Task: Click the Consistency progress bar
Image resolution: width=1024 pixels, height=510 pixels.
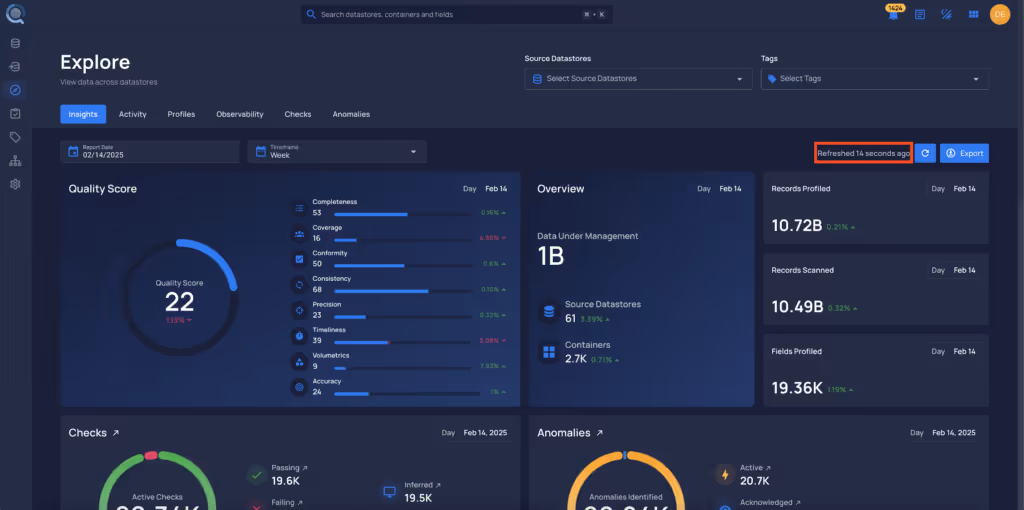Action: (x=403, y=291)
